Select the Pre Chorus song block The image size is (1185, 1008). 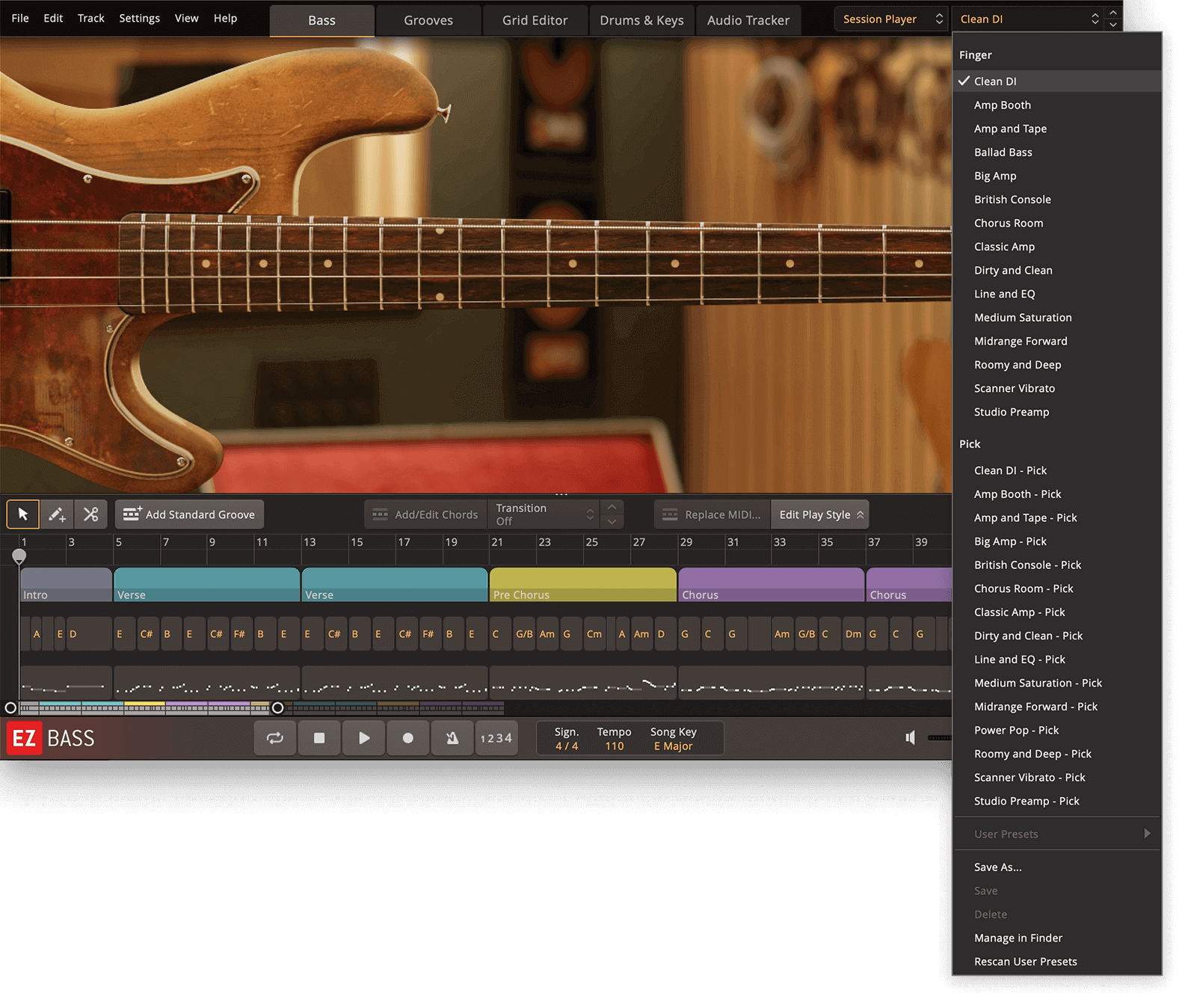click(583, 585)
